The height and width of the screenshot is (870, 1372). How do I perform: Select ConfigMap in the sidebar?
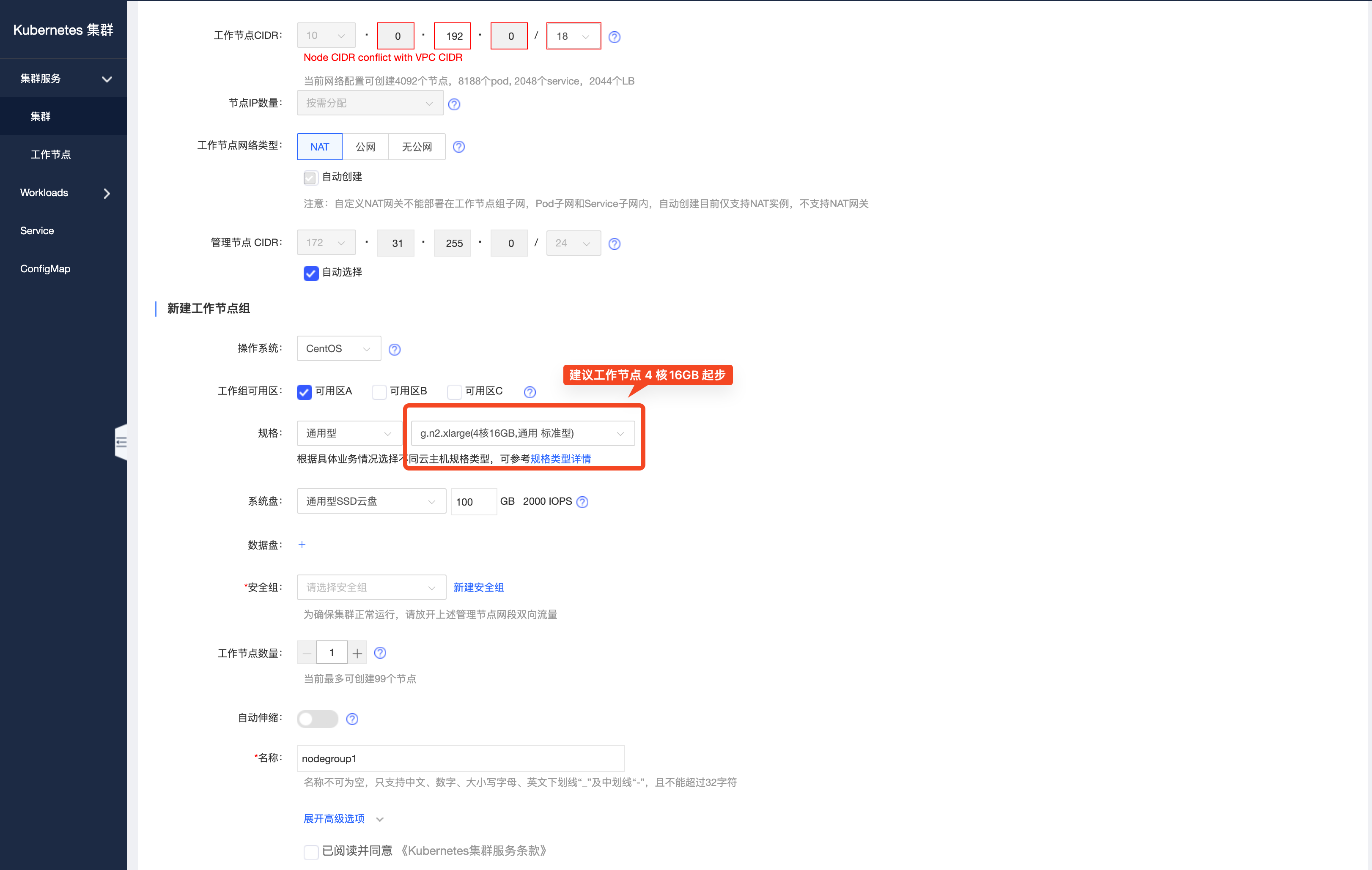coord(45,269)
